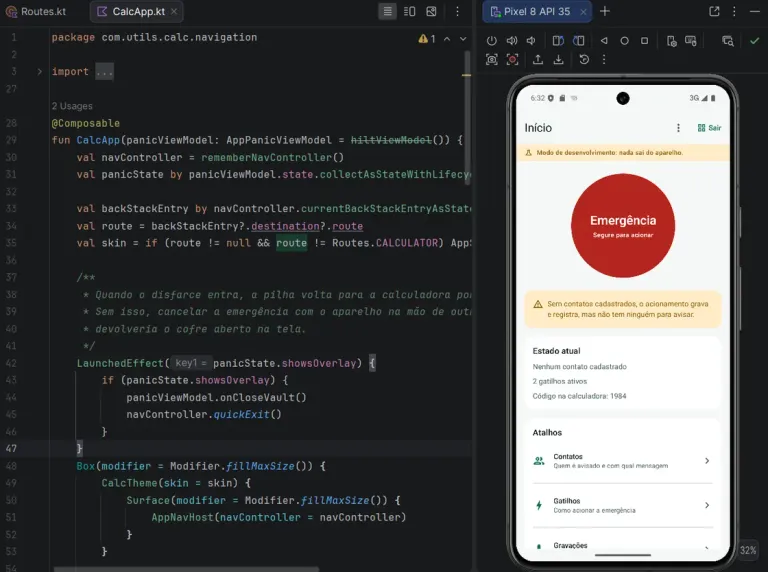Viewport: 768px width, 572px height.
Task: Click the upload arrow icon in emulator toolbar
Action: 538,60
